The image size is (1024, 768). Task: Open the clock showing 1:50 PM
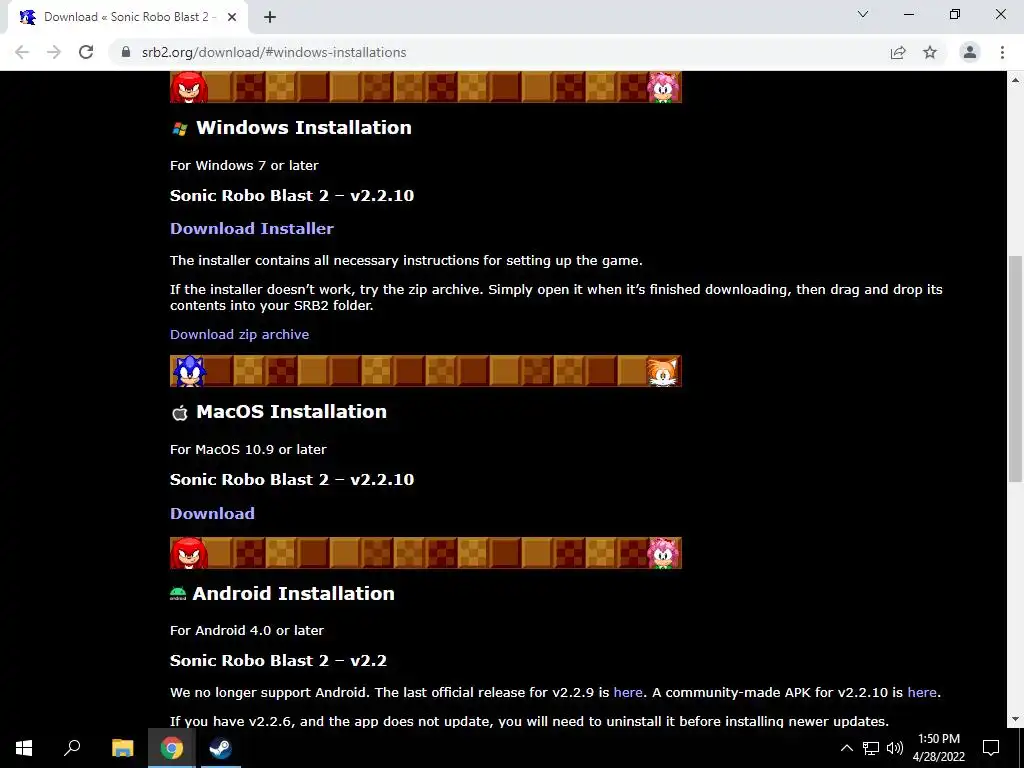(938, 748)
